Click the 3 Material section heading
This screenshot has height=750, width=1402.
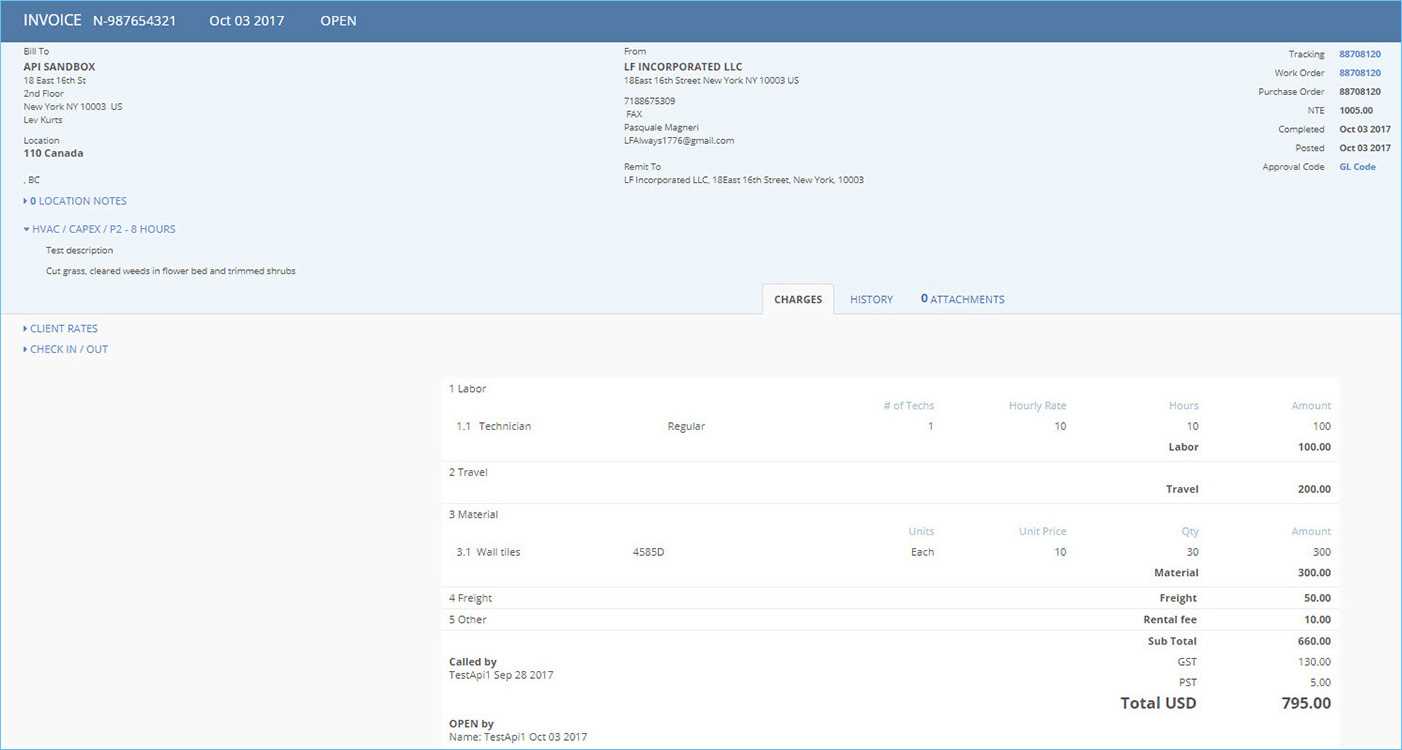pyautogui.click(x=473, y=514)
